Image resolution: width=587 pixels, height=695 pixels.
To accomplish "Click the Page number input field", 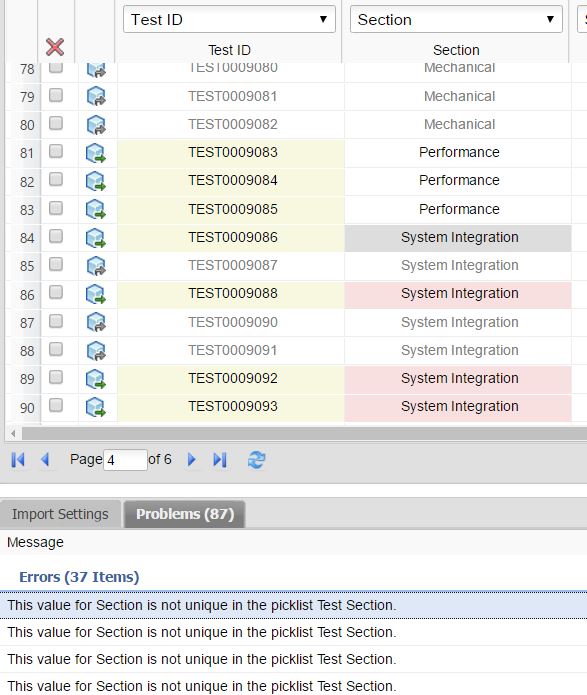I will click(125, 460).
